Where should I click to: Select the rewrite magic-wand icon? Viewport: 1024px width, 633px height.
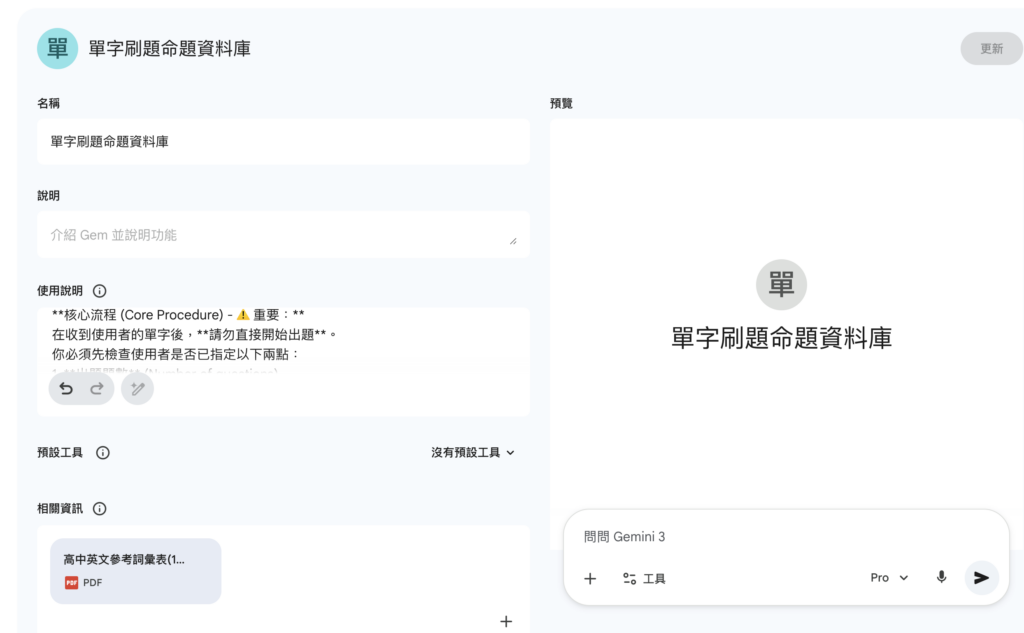pos(136,388)
